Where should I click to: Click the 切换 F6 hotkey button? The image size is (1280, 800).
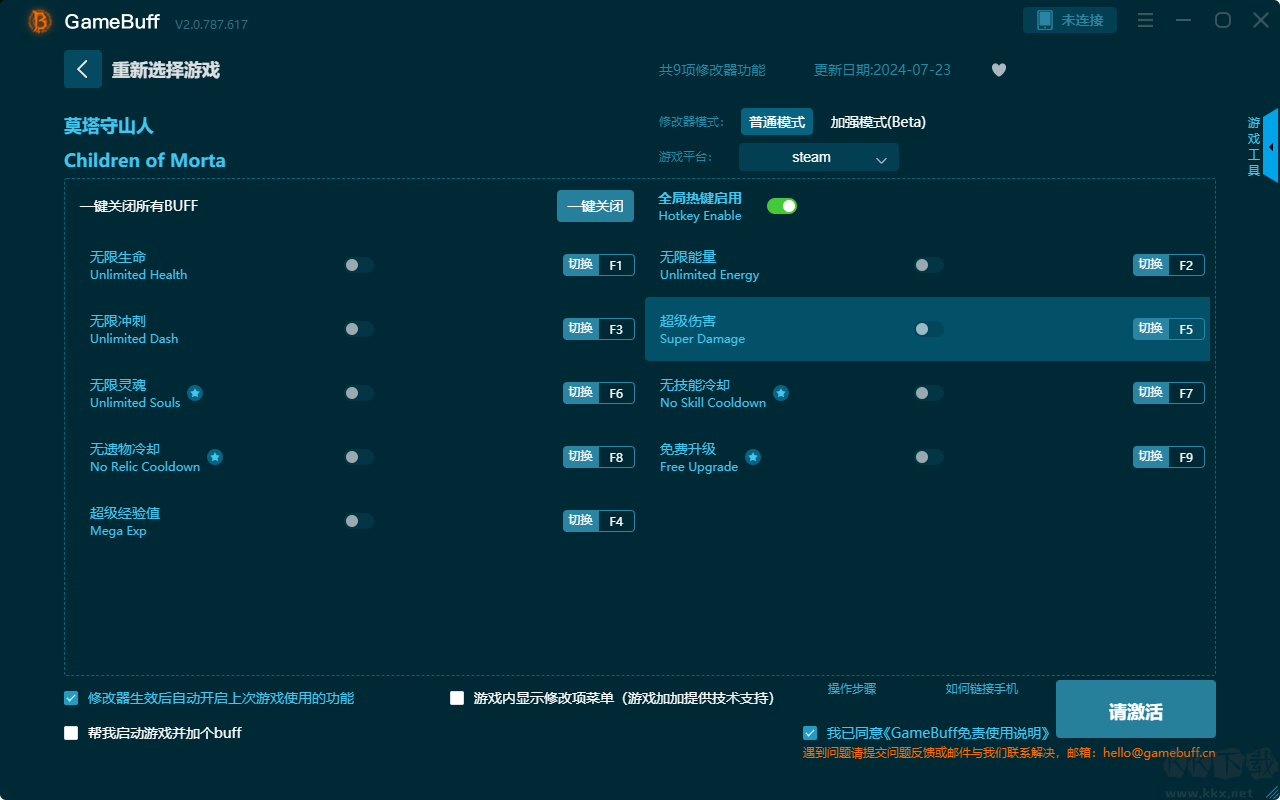pyautogui.click(x=599, y=393)
